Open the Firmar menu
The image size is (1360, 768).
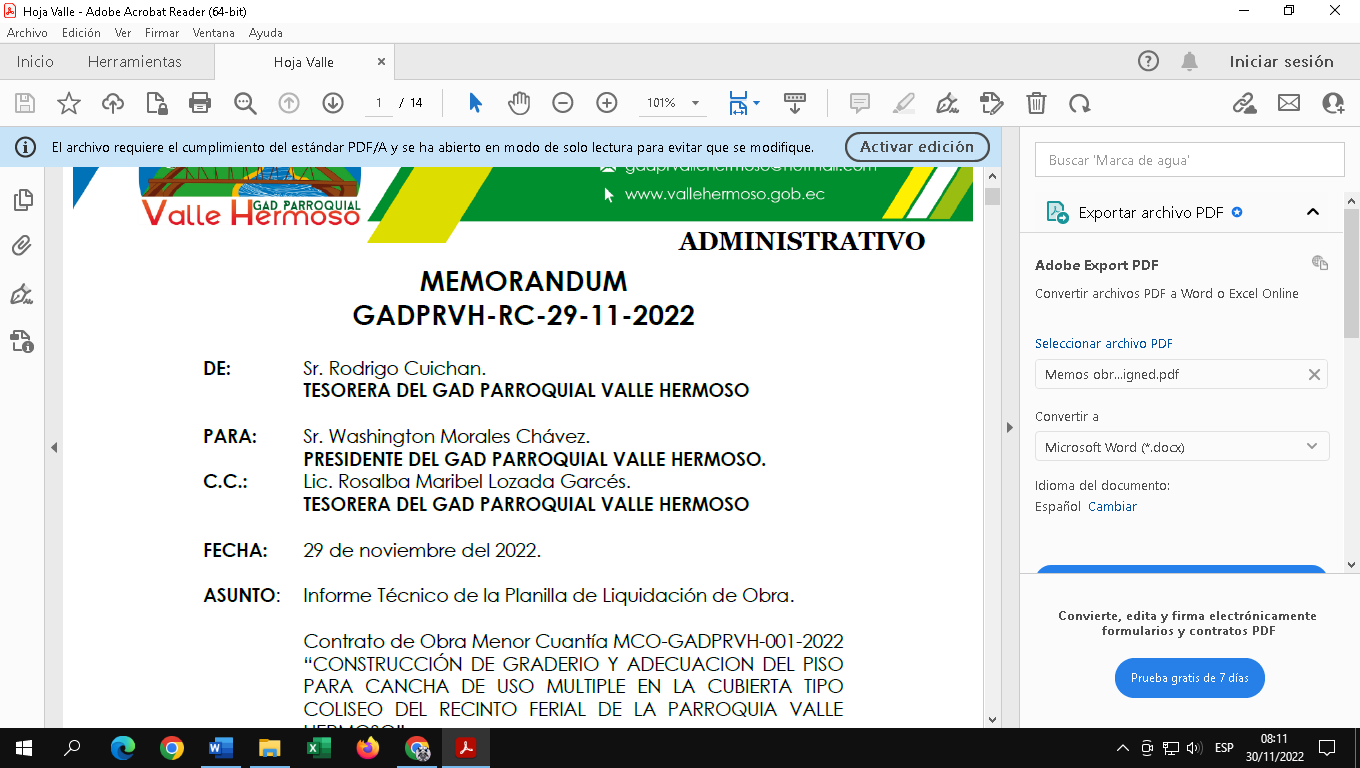161,33
